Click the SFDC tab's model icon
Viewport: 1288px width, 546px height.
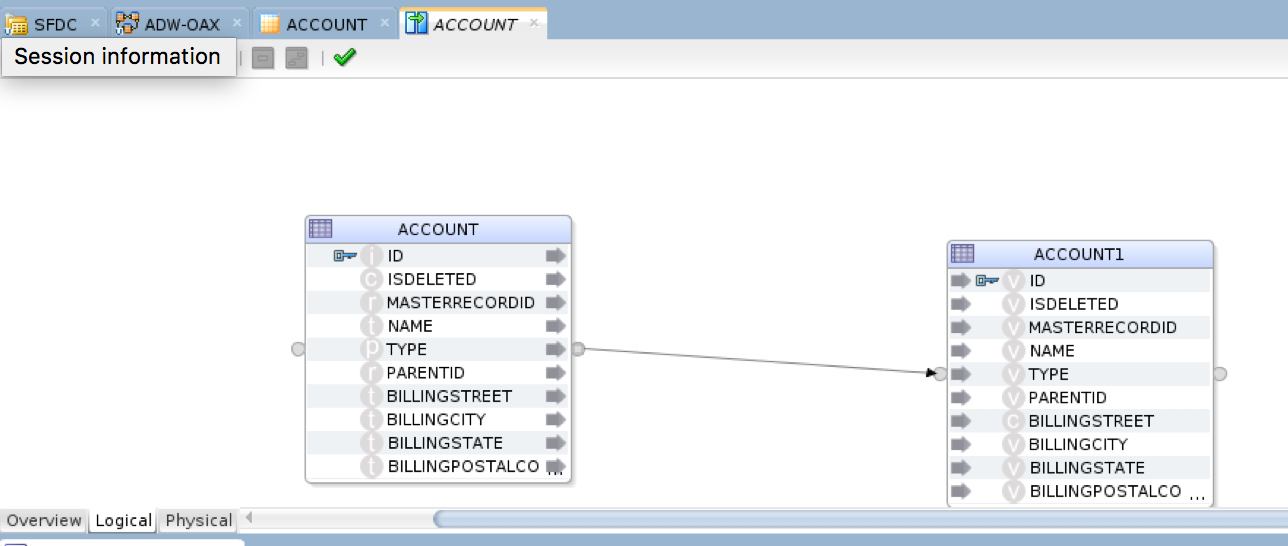click(x=17, y=23)
